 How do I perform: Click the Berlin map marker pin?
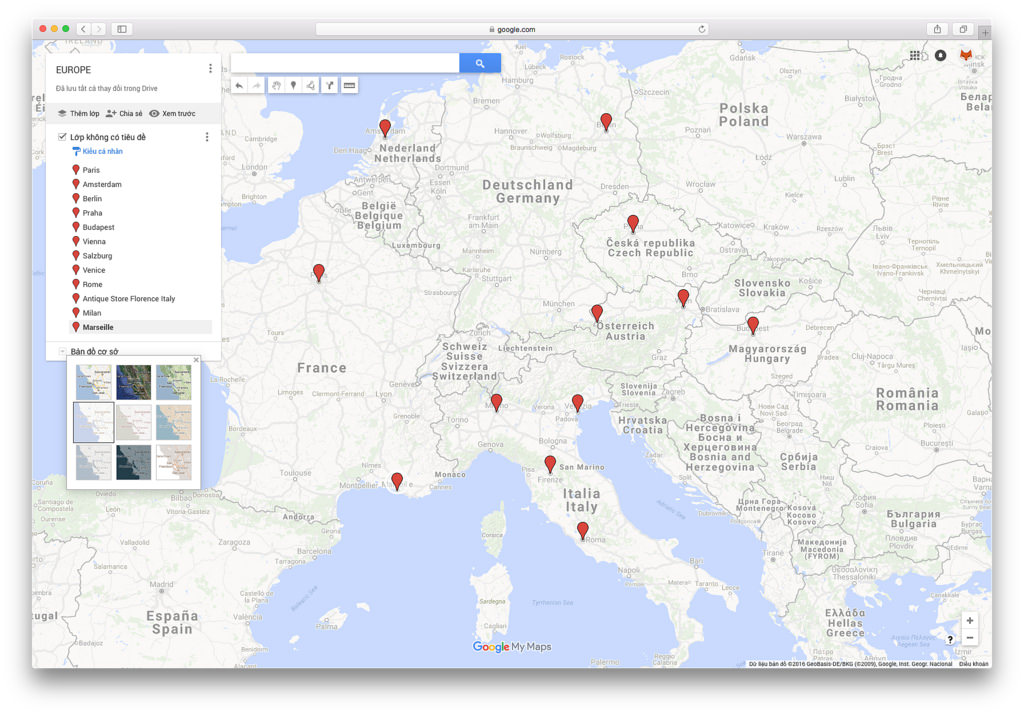tap(606, 121)
